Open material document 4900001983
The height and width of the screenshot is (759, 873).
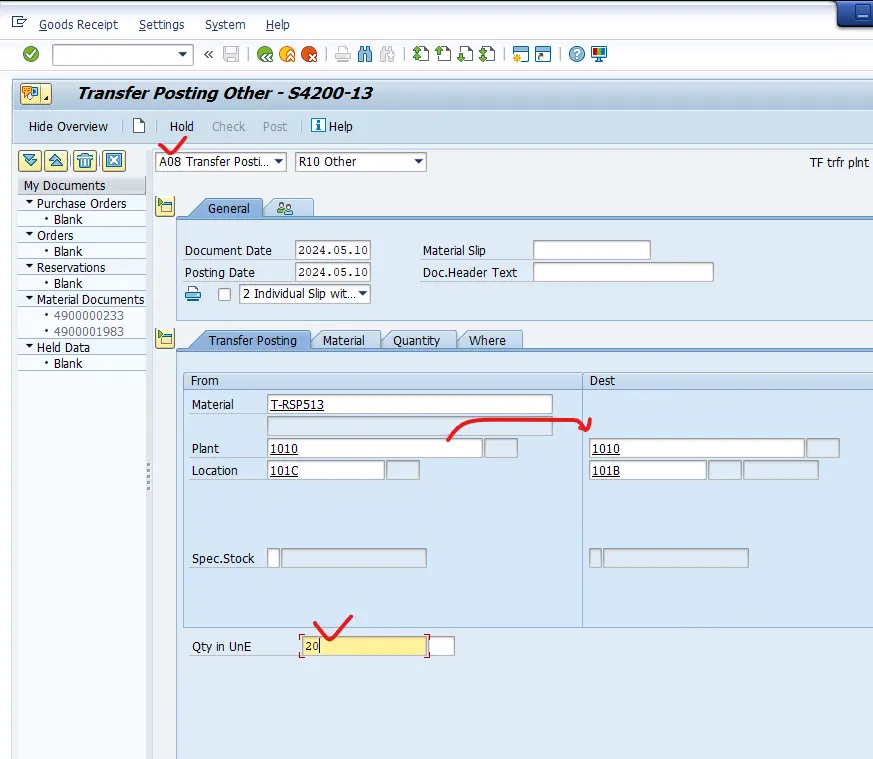pos(89,331)
